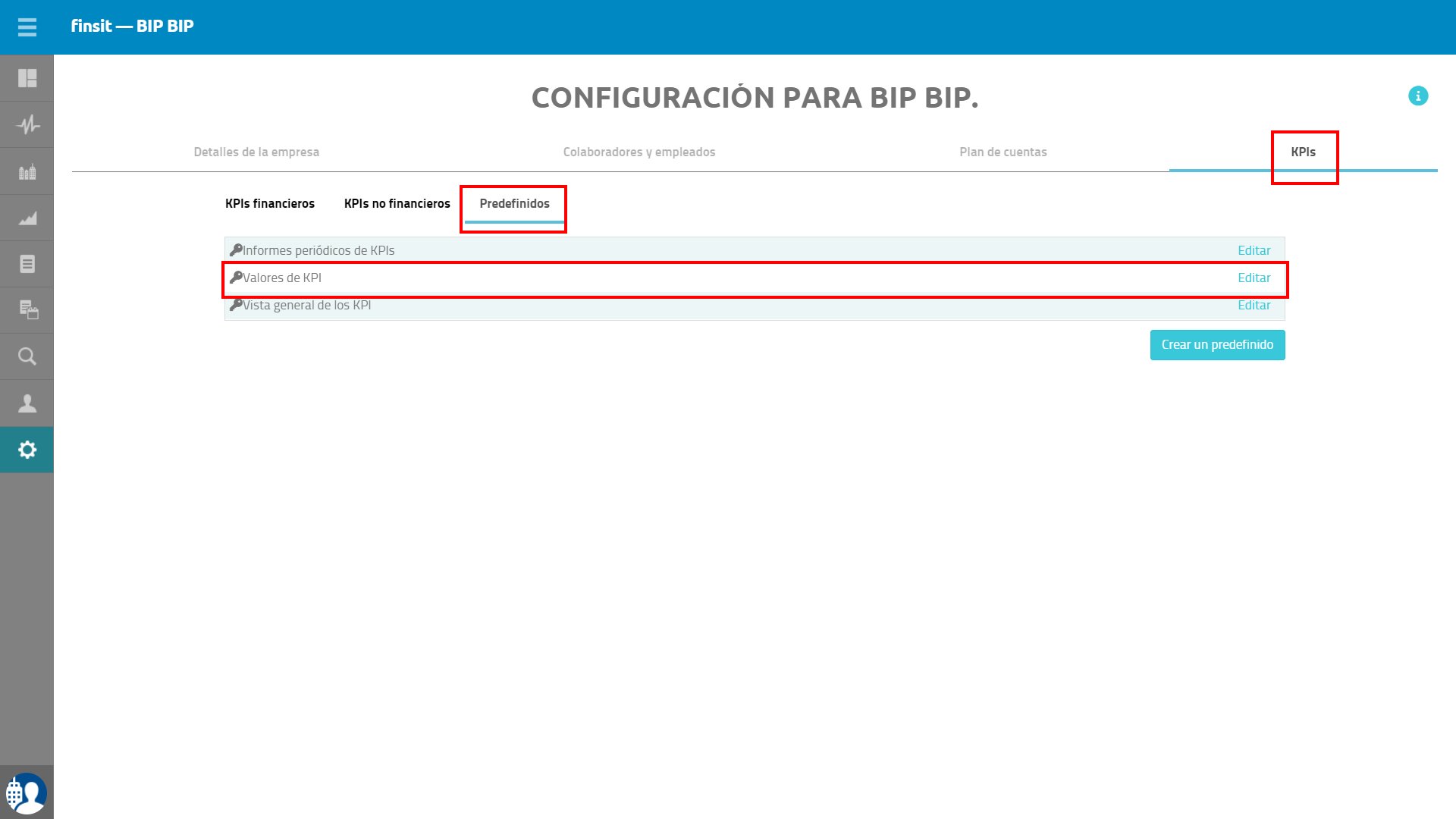Viewport: 1456px width, 819px height.
Task: Open the search magnifier sidebar icon
Action: pyautogui.click(x=27, y=356)
